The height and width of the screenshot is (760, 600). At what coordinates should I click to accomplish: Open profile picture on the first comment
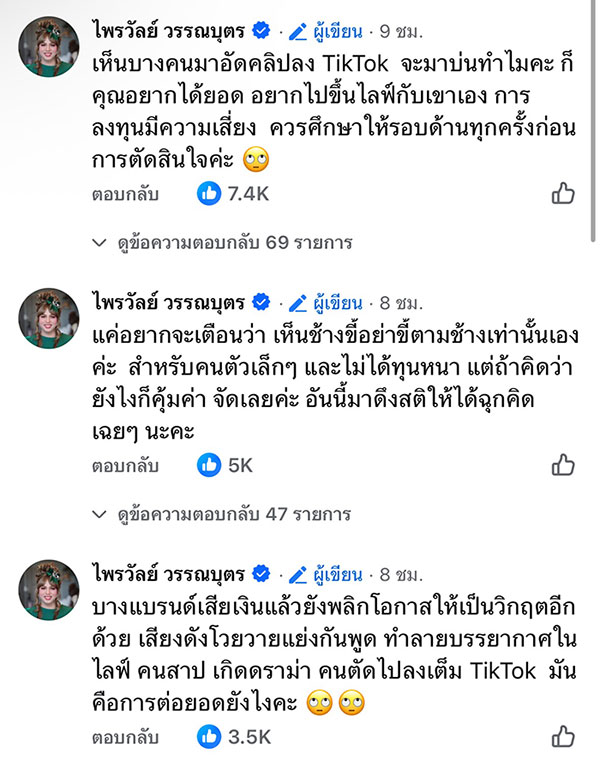pyautogui.click(x=49, y=47)
